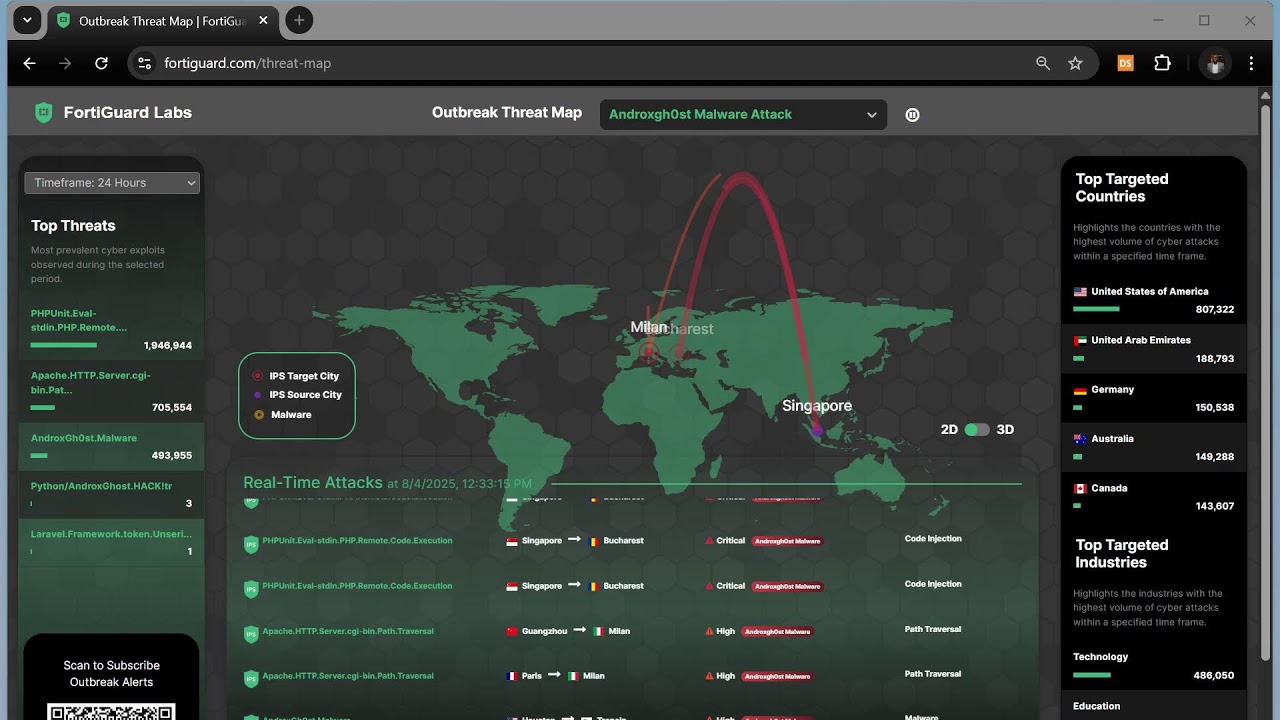1280x720 pixels.
Task: Click the PHPUnit threat volume bar
Action: coord(64,345)
